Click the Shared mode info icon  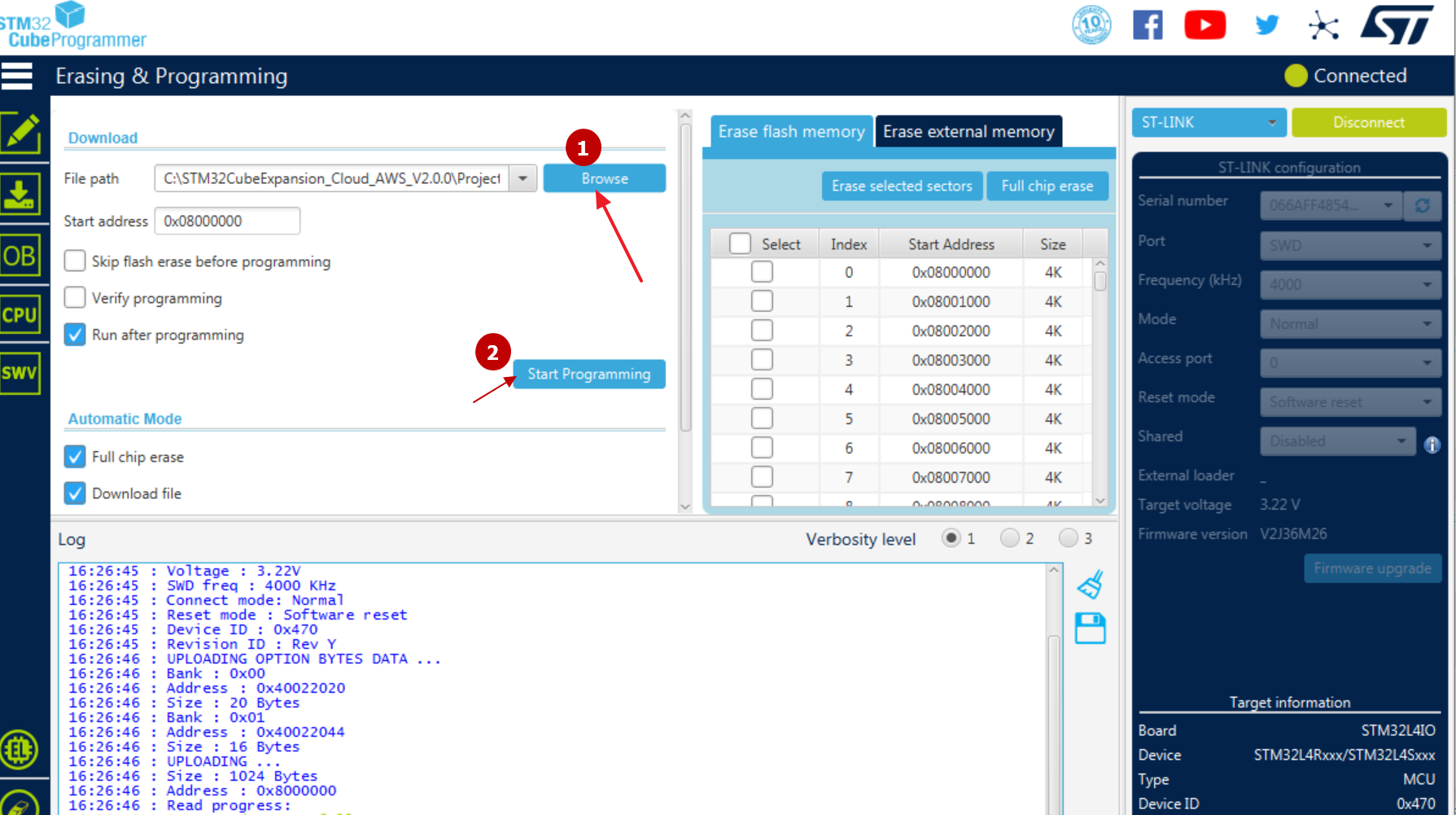click(x=1432, y=445)
